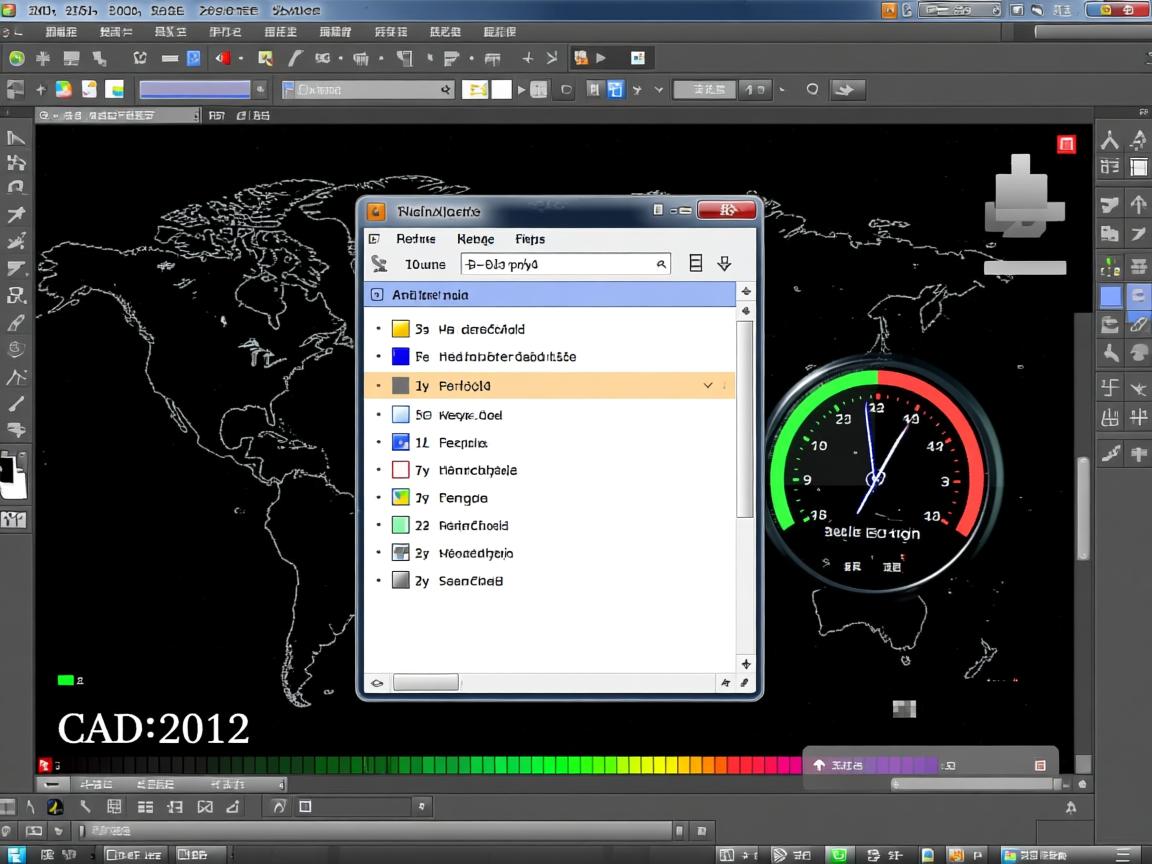The width and height of the screenshot is (1152, 864).
Task: Click the green circular icon in top toolbar
Action: point(16,58)
